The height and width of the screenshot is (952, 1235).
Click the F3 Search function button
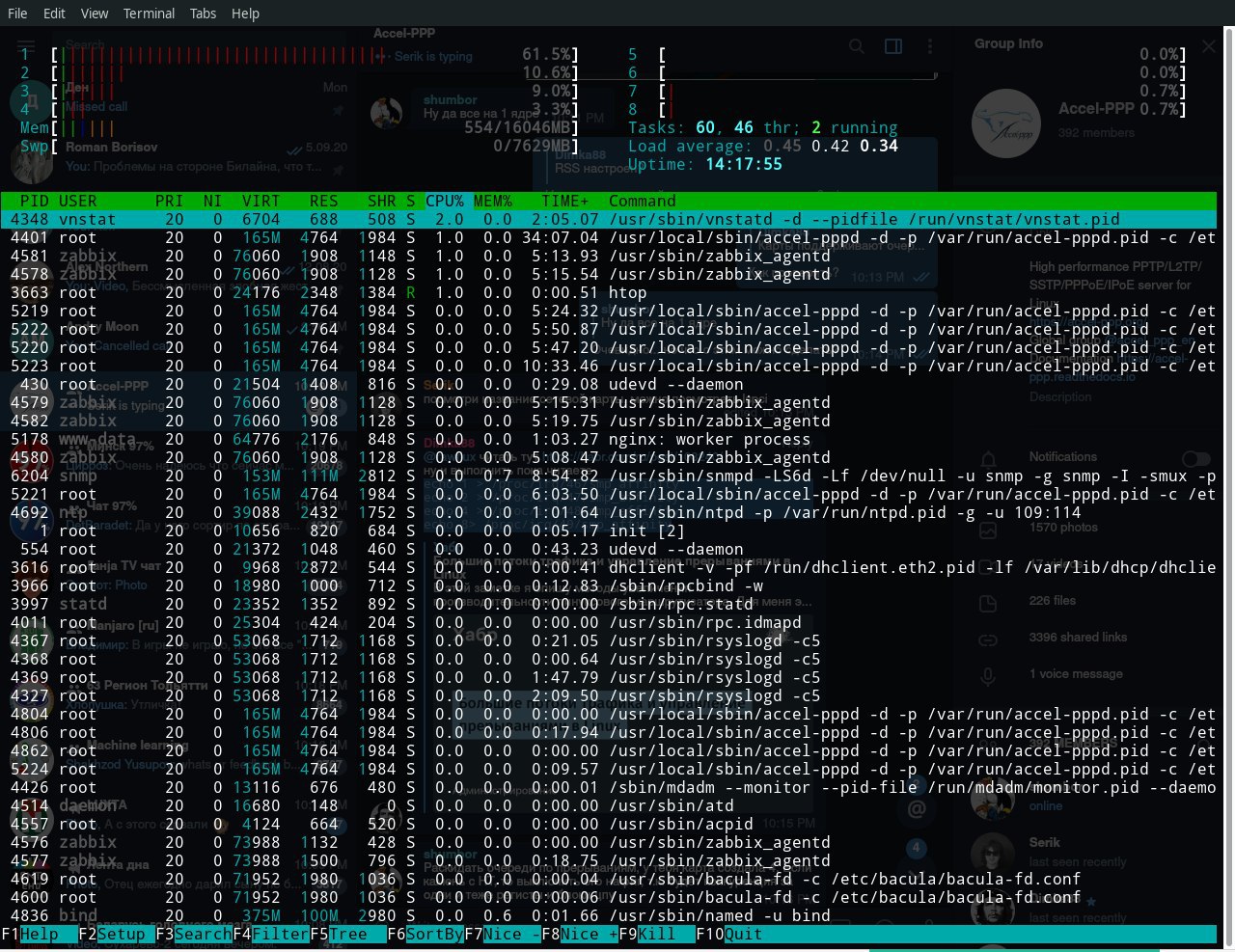coord(193,934)
